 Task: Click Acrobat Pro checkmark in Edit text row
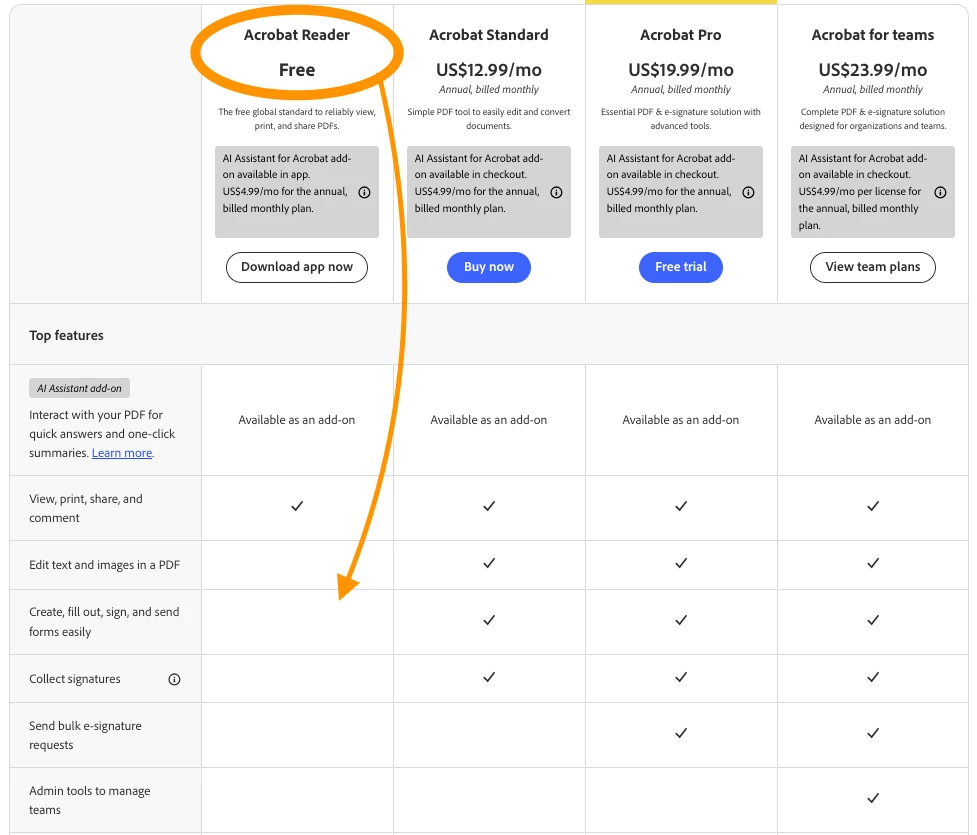click(681, 563)
